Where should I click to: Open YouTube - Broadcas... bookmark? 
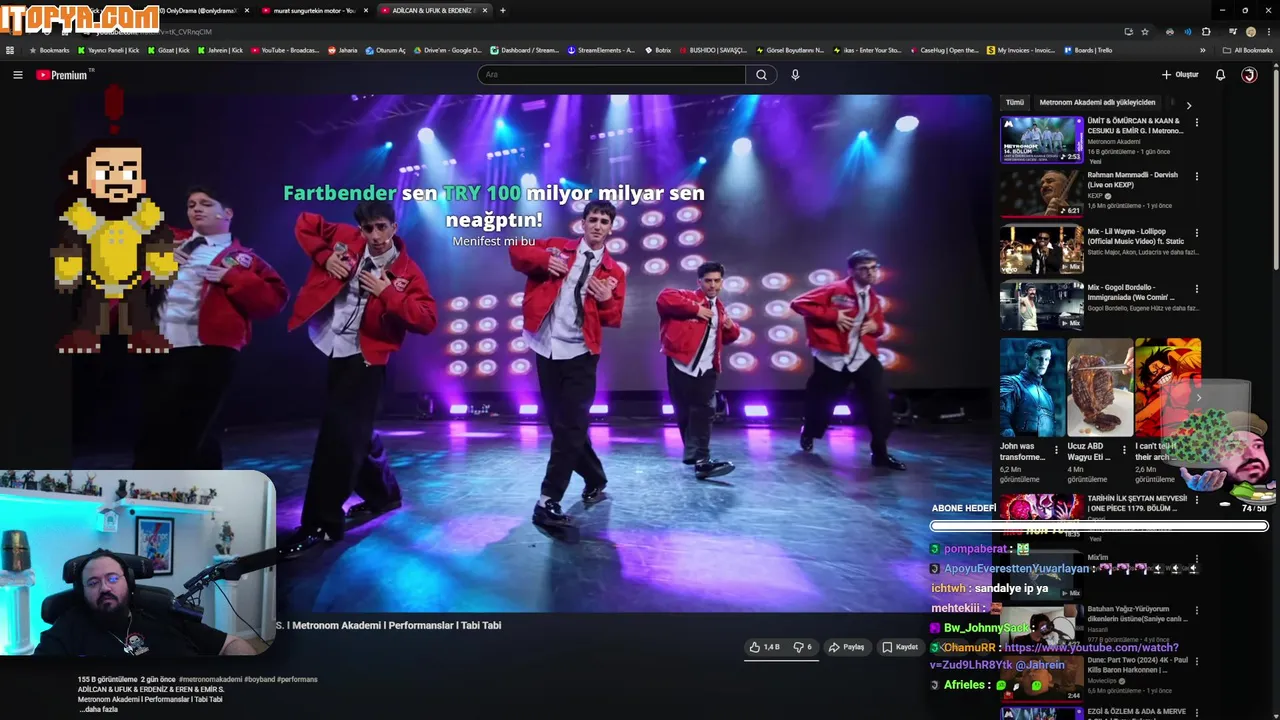click(x=286, y=50)
